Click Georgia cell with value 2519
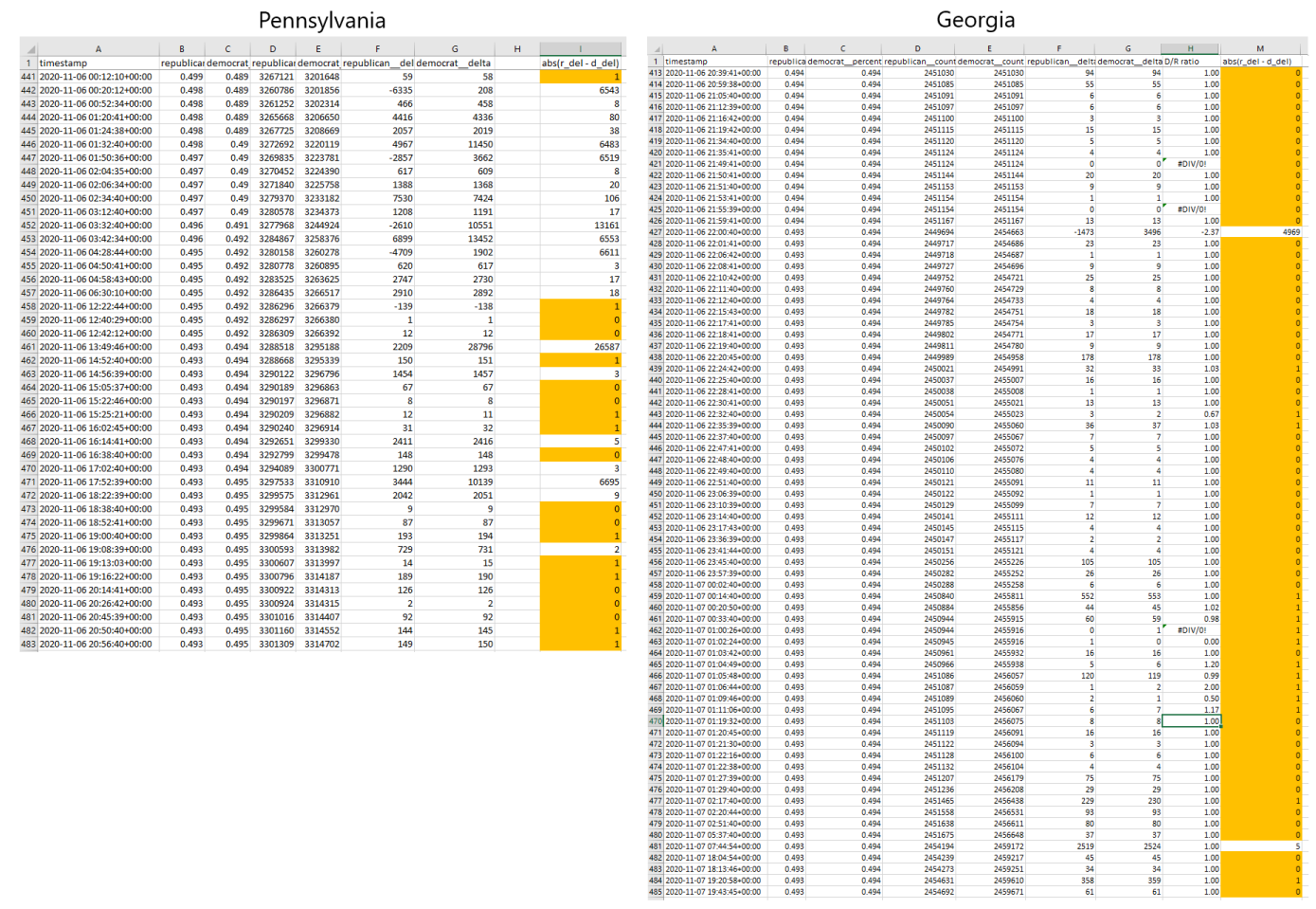Viewport: 1316px width, 909px height. 1059,846
